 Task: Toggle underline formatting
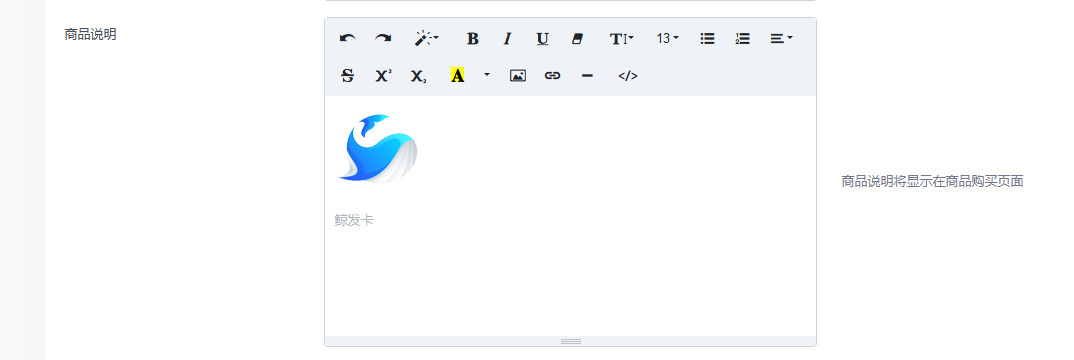(542, 39)
